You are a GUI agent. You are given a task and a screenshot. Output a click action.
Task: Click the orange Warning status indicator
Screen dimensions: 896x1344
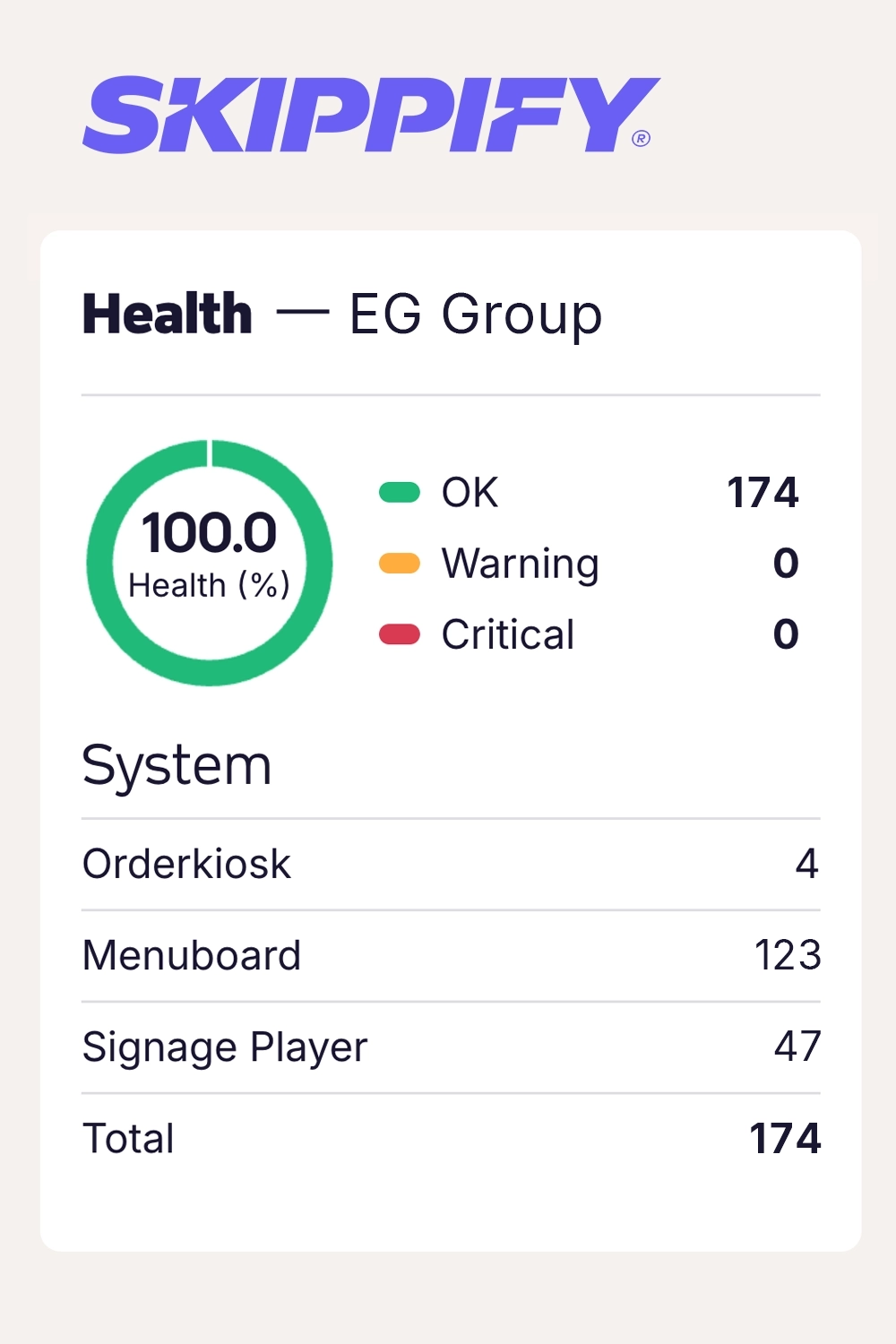click(400, 564)
